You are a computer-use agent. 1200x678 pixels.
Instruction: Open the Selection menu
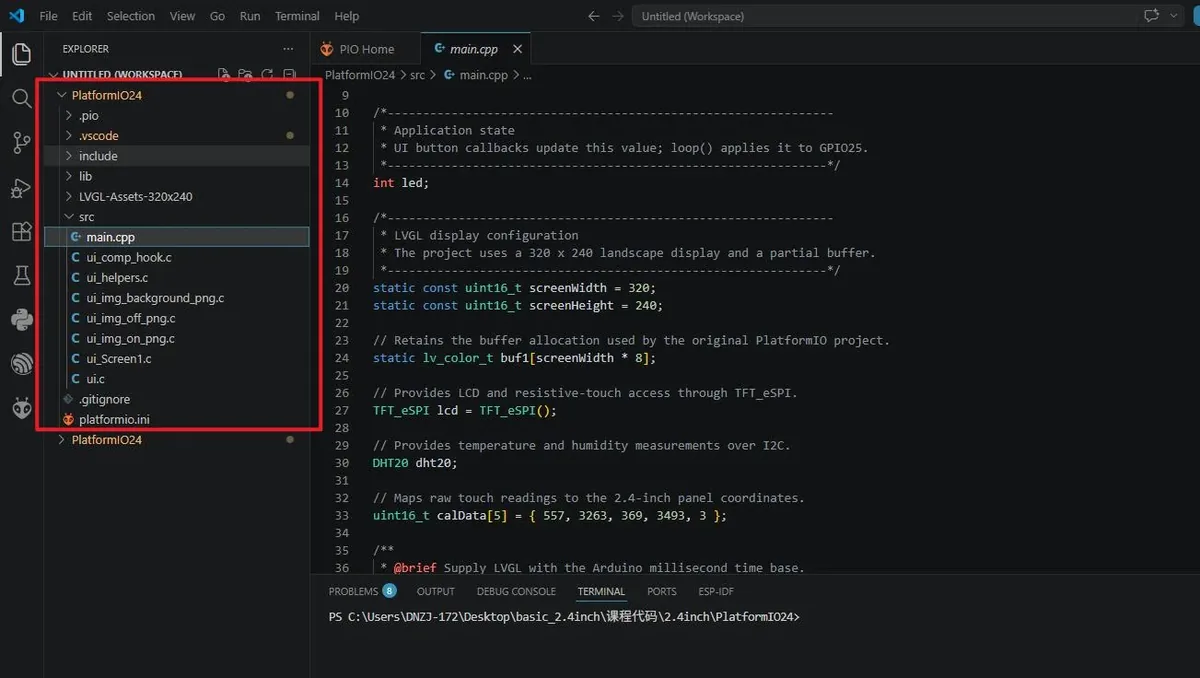point(131,16)
